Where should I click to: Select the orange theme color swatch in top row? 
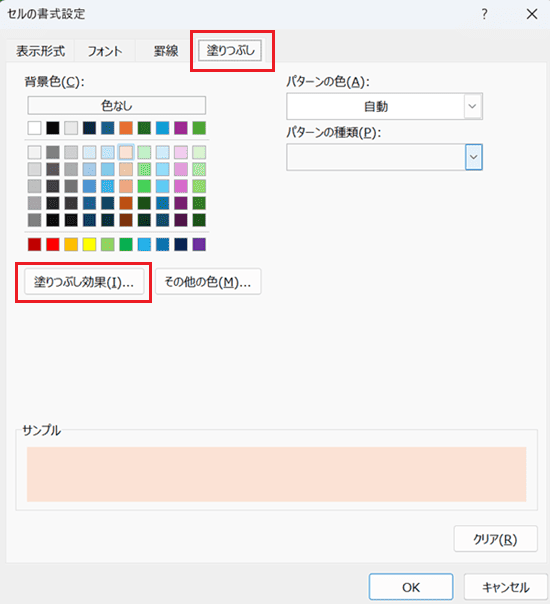[x=126, y=128]
